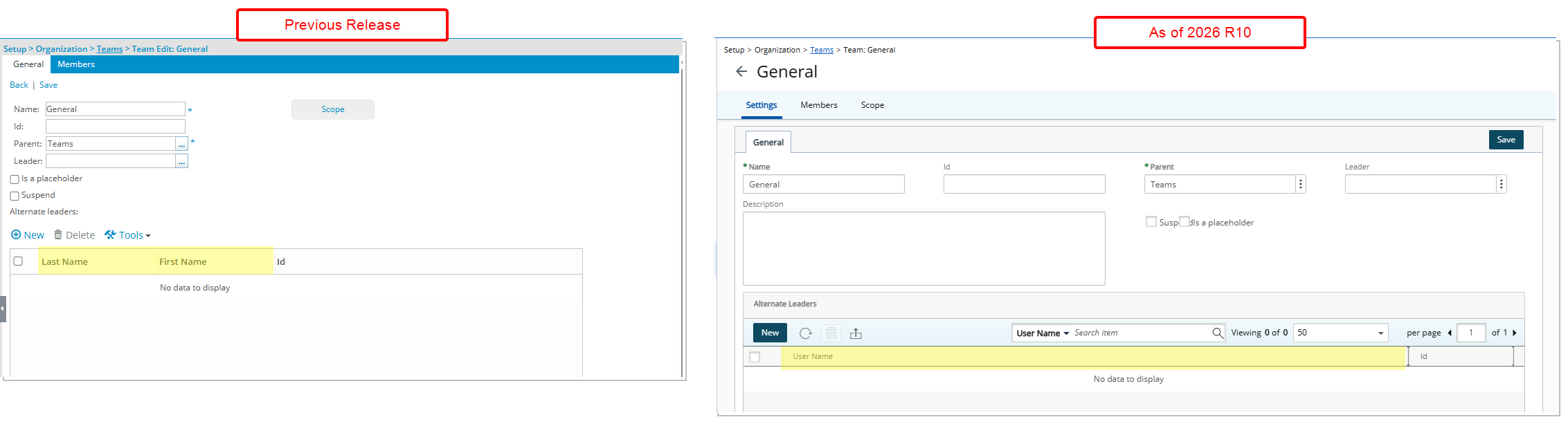Click the Name field in new release
The width and height of the screenshot is (1568, 424).
pyautogui.click(x=823, y=184)
